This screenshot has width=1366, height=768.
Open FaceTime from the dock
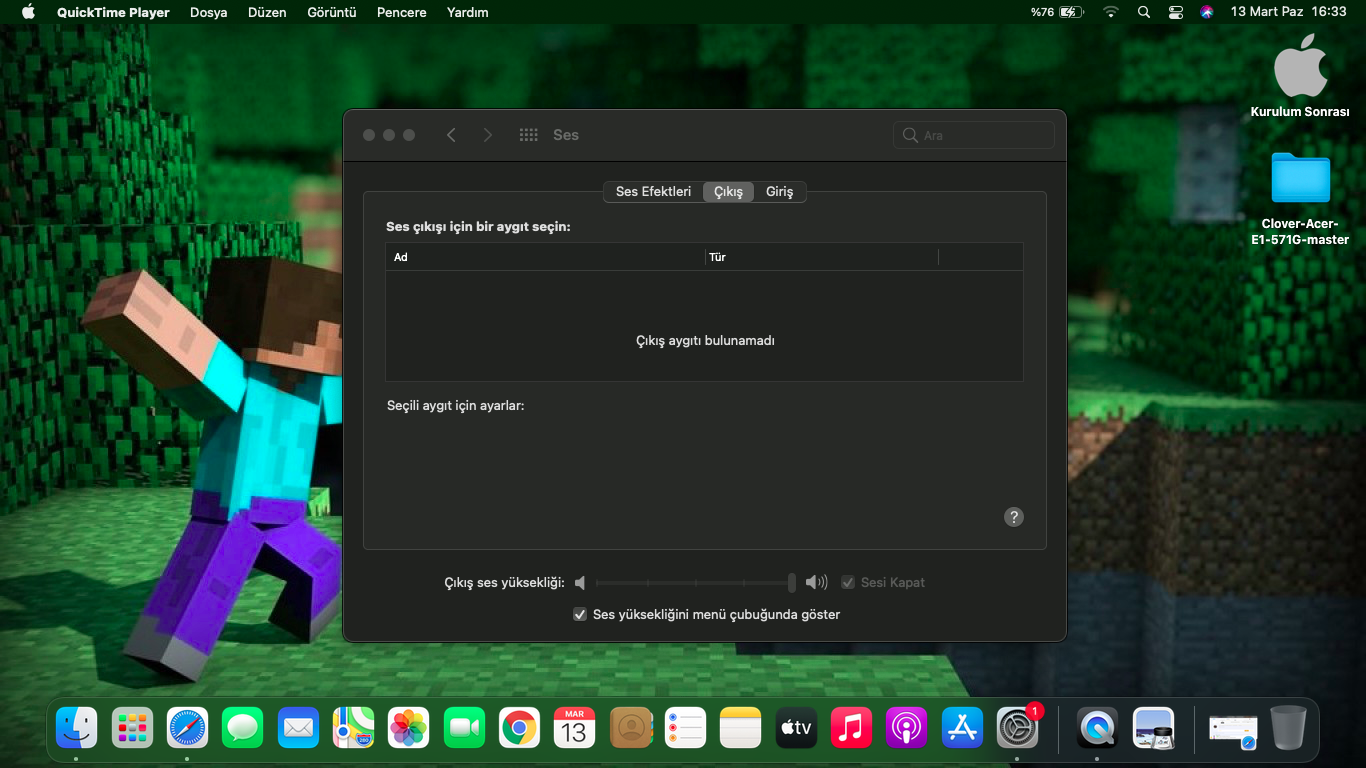464,728
